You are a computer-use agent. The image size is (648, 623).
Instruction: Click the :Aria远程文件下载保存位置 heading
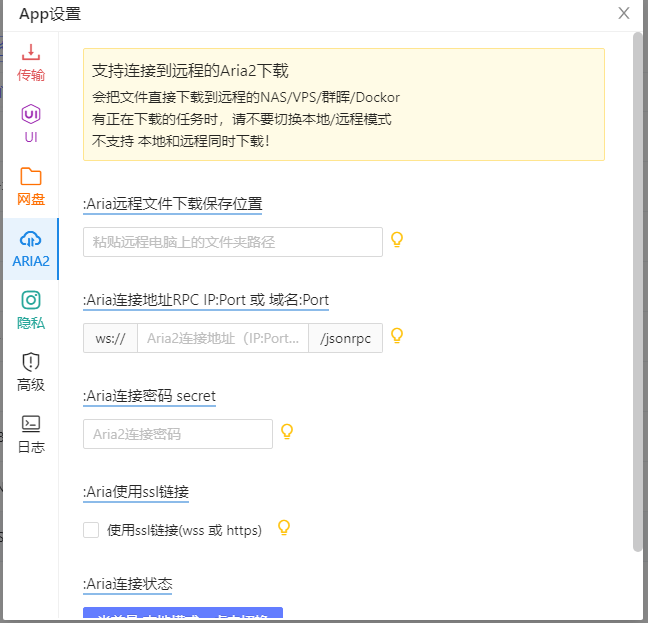coord(172,204)
